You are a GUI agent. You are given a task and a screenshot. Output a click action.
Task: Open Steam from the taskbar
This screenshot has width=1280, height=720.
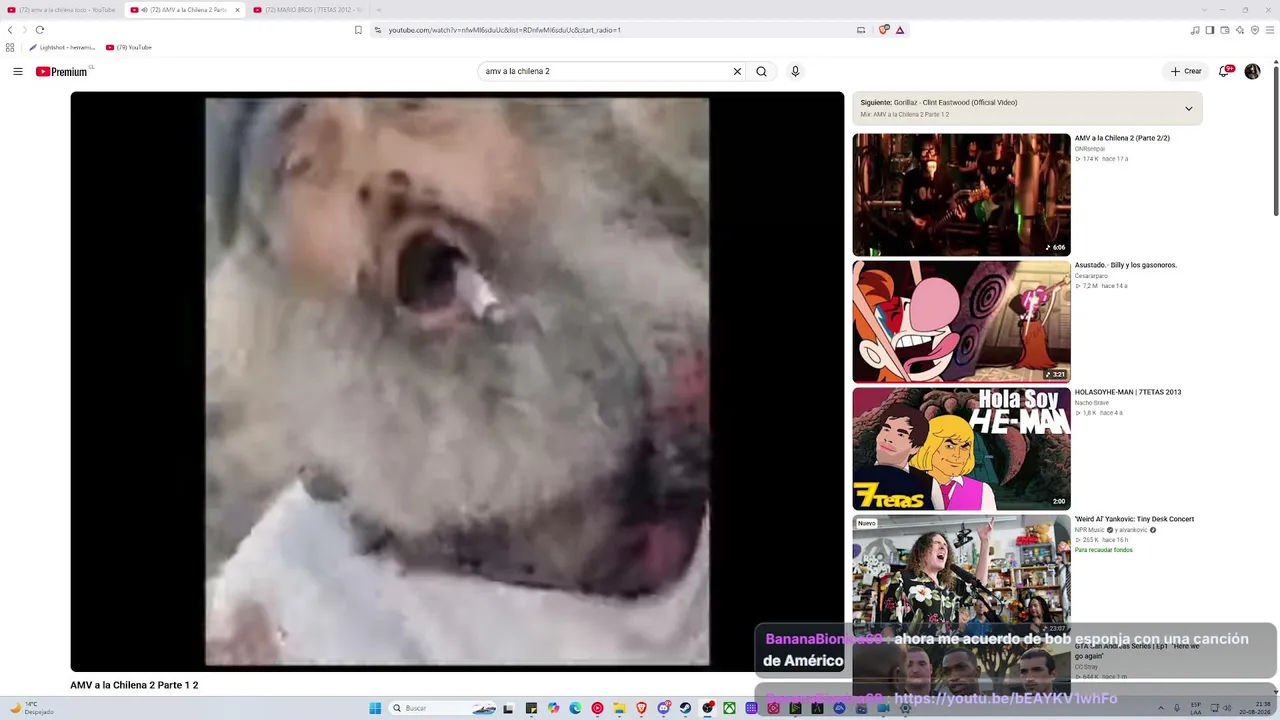coord(685,708)
